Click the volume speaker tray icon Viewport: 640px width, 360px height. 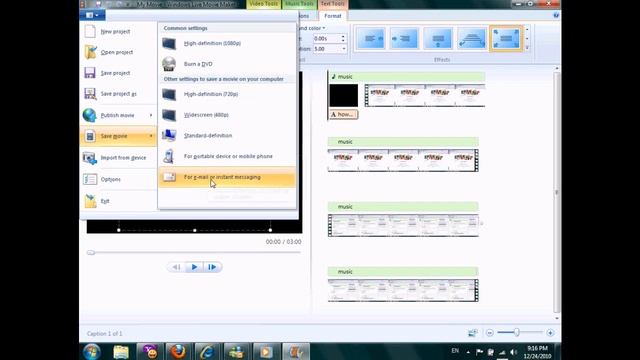click(x=513, y=352)
